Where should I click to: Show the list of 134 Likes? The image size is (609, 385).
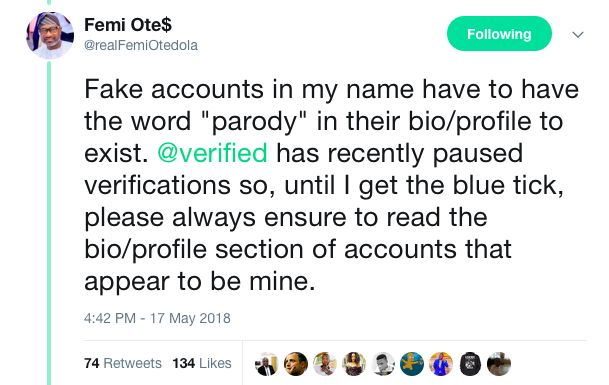click(202, 363)
